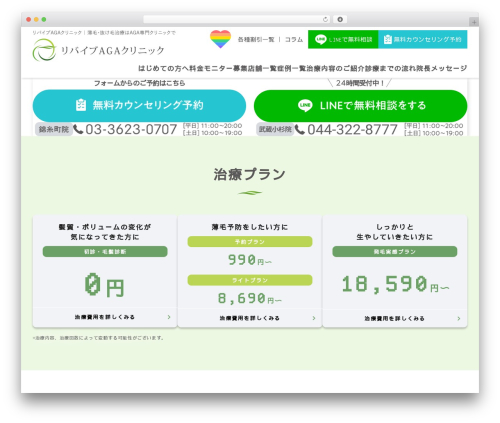Click the arrow chevron in the 18,590円 card
Viewport: 500px width, 423px height.
click(459, 319)
